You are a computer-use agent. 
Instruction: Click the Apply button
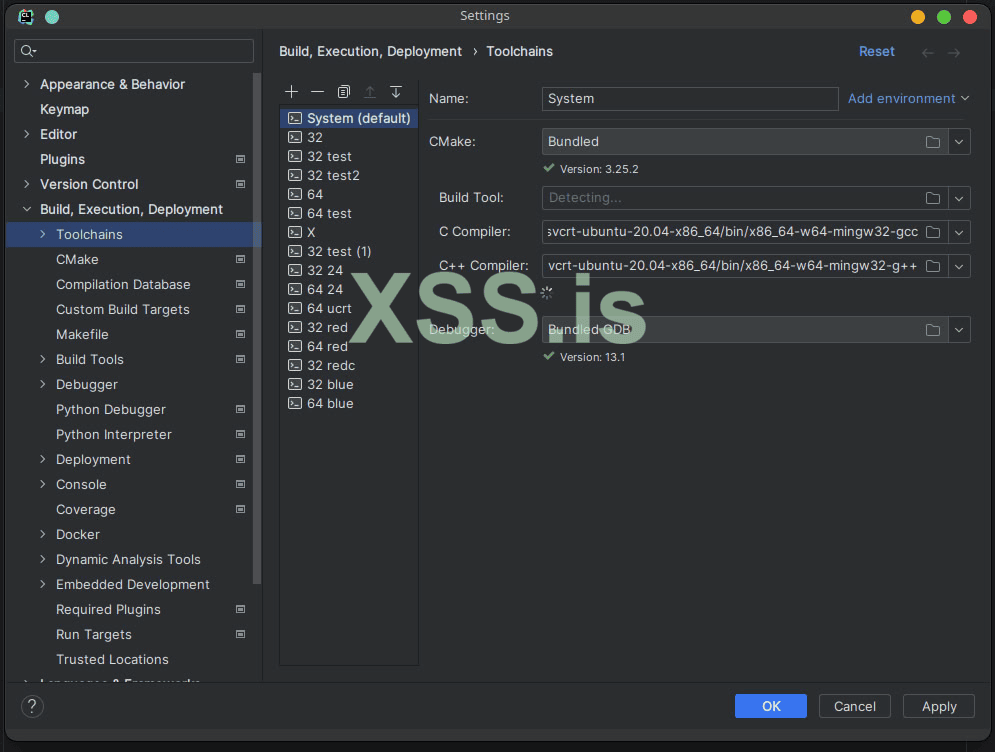(x=939, y=706)
